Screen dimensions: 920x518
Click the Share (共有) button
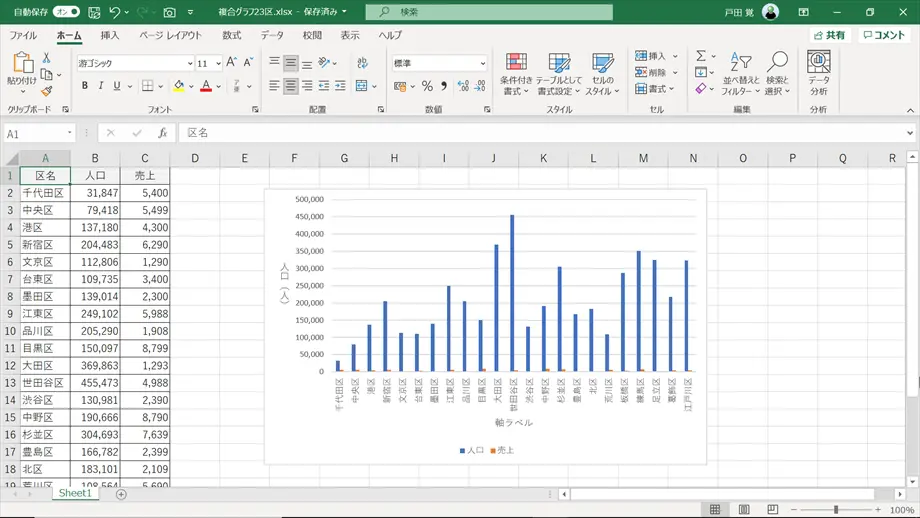coord(828,35)
